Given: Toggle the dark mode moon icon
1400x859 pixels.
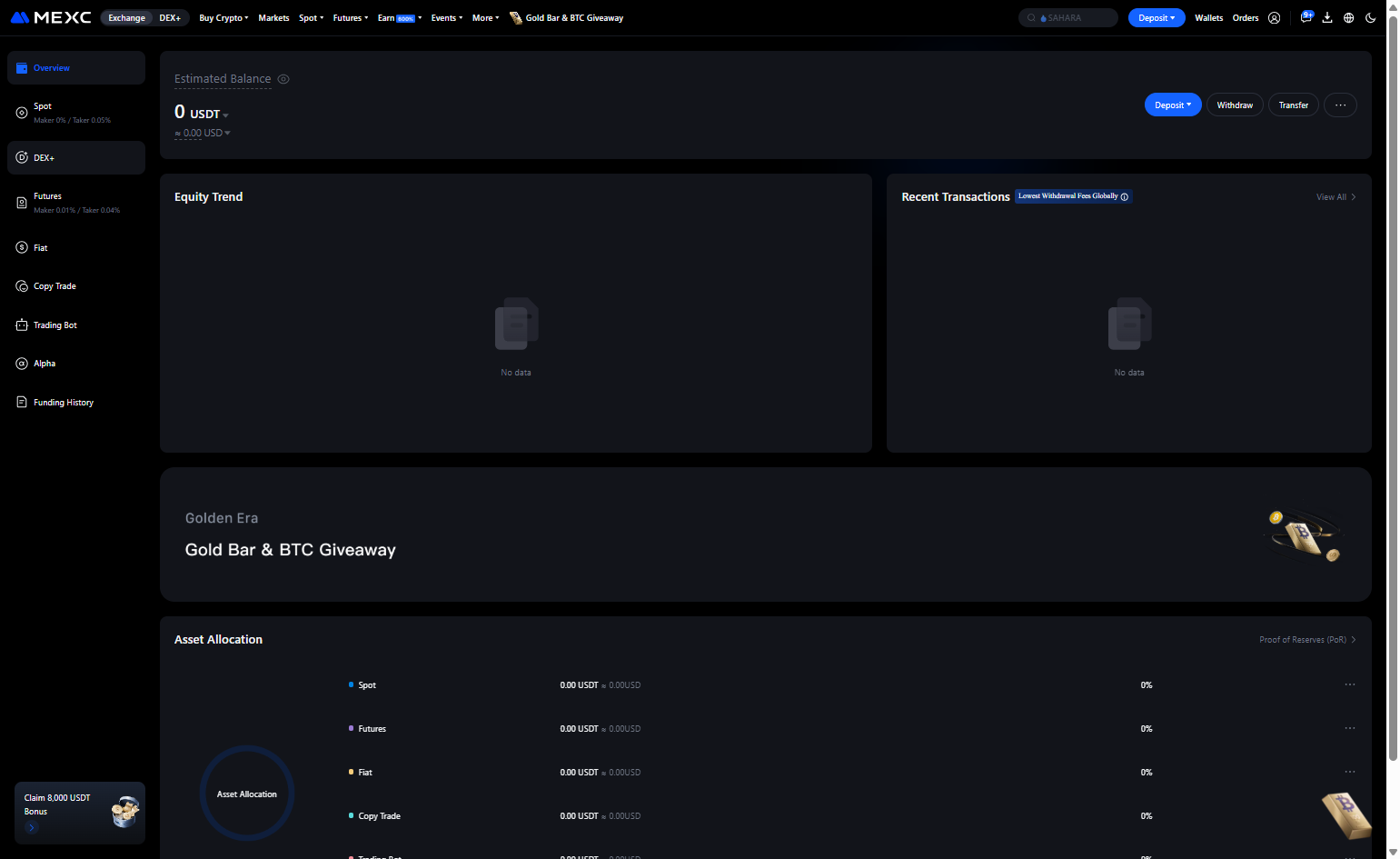Looking at the screenshot, I should (1371, 17).
